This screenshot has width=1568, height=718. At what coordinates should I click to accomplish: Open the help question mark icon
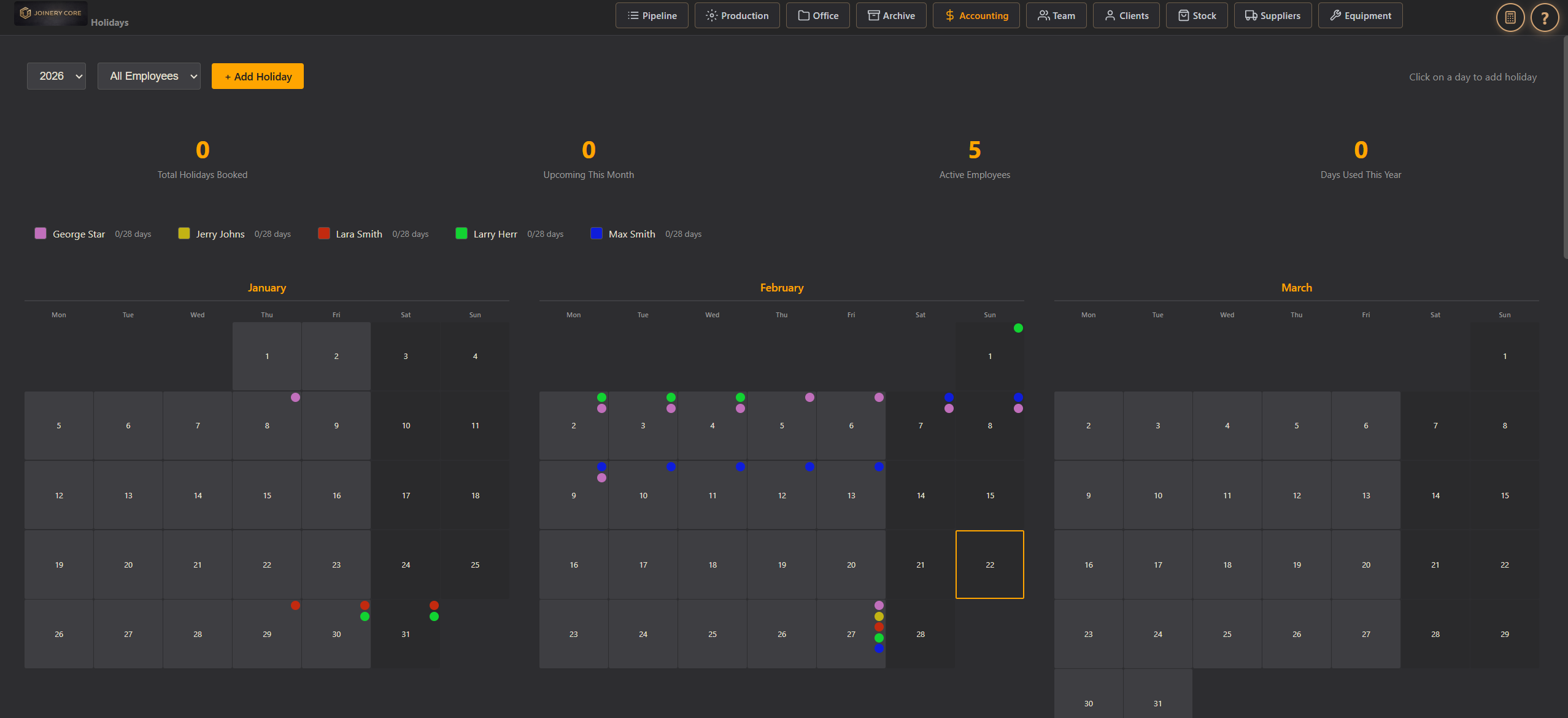coord(1544,17)
